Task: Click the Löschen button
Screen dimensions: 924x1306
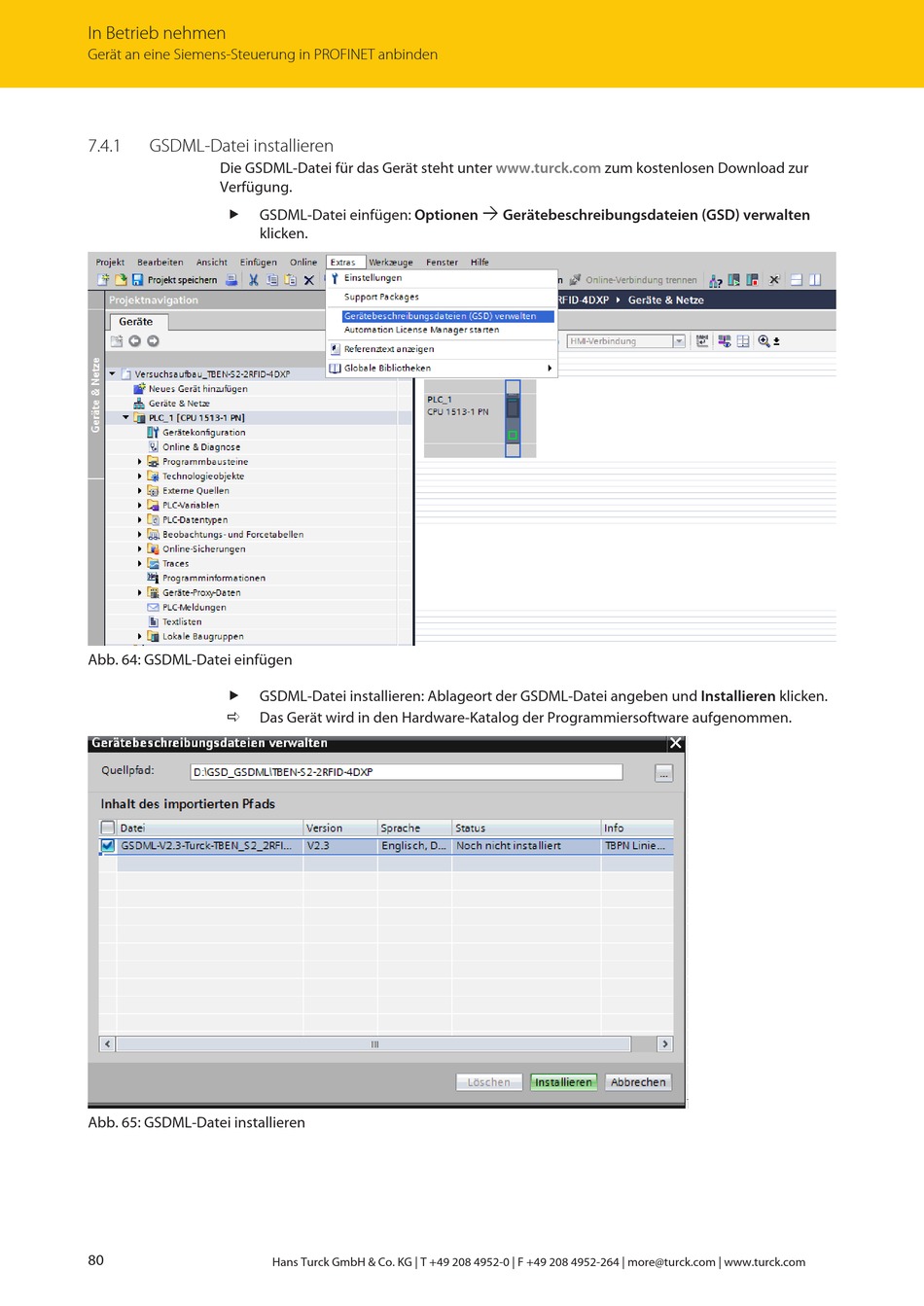Action: (488, 1082)
